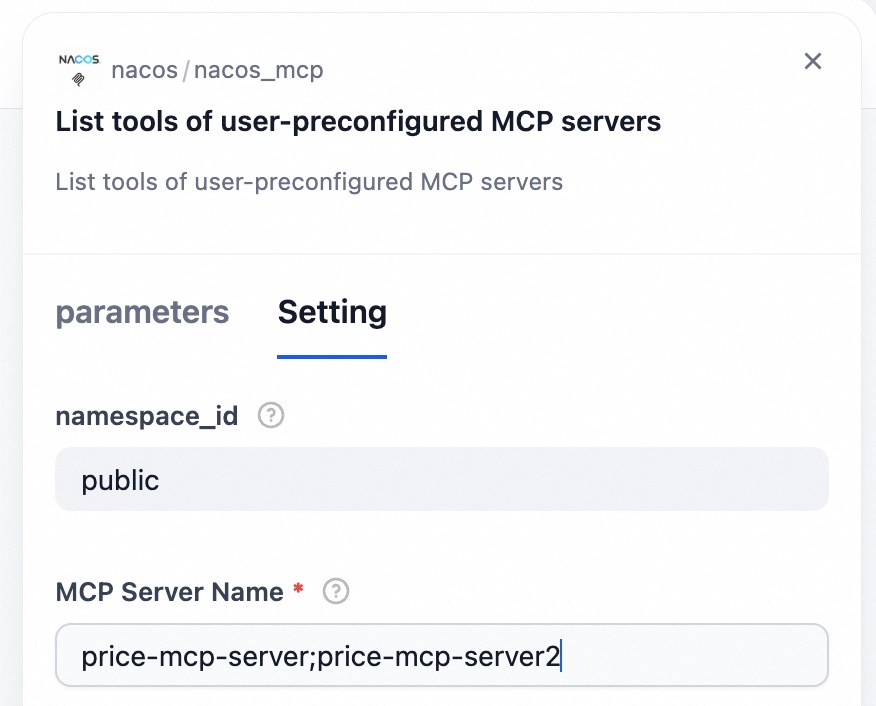Image resolution: width=876 pixels, height=706 pixels.
Task: Click the Nacos logo icon
Action: coord(78,69)
